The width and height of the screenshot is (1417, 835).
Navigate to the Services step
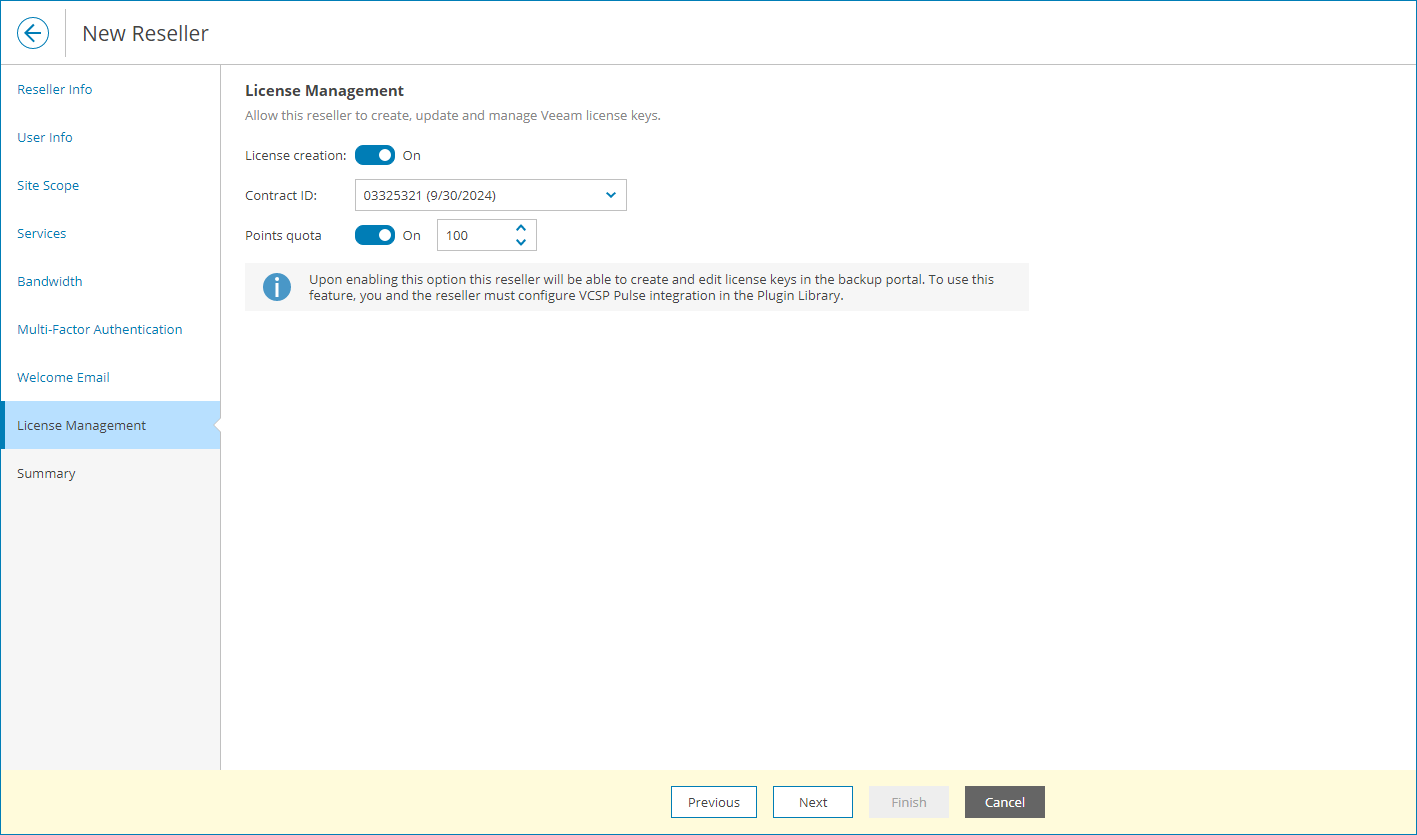click(41, 233)
